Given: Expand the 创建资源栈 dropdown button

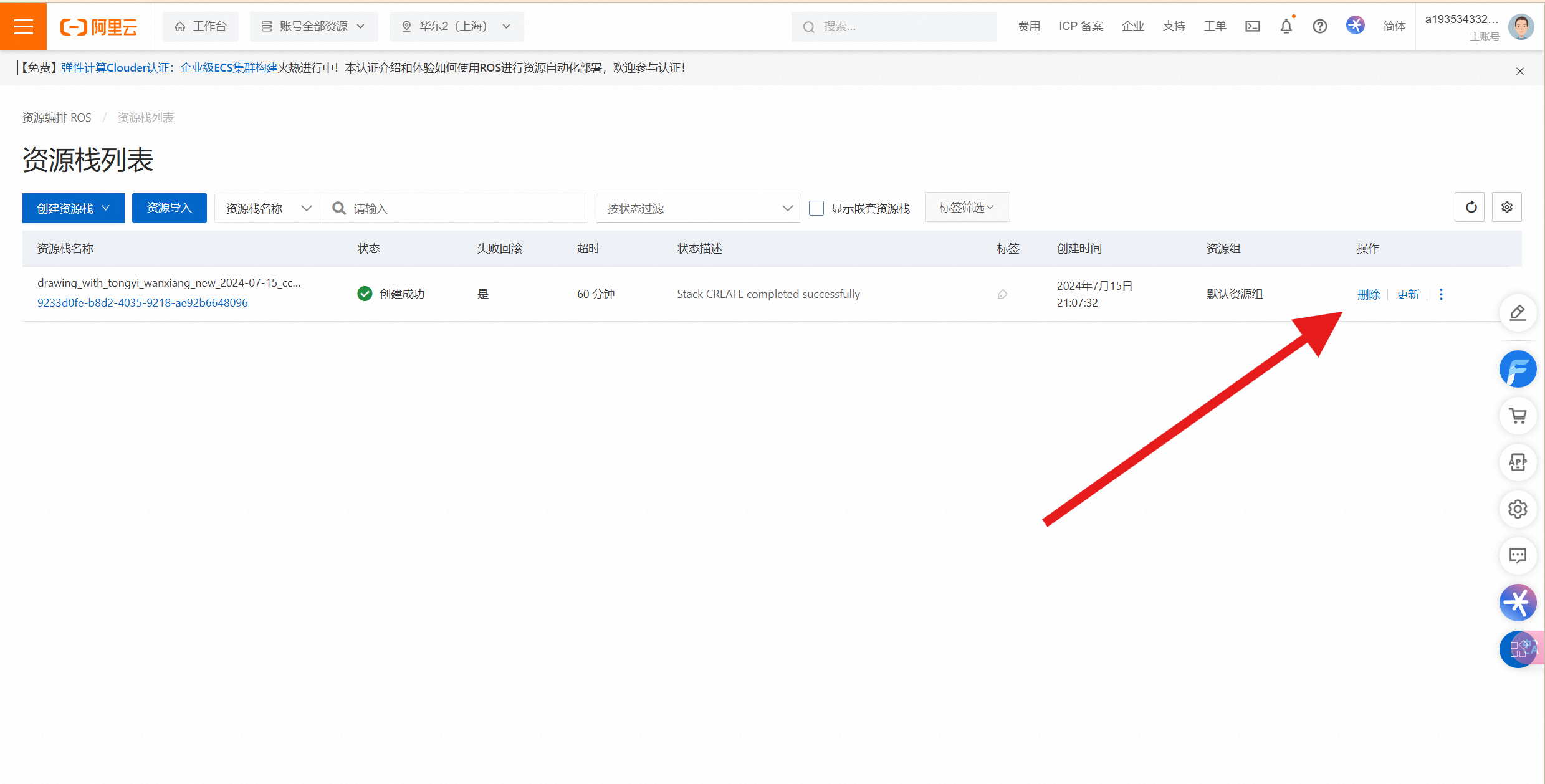Looking at the screenshot, I should pyautogui.click(x=73, y=208).
